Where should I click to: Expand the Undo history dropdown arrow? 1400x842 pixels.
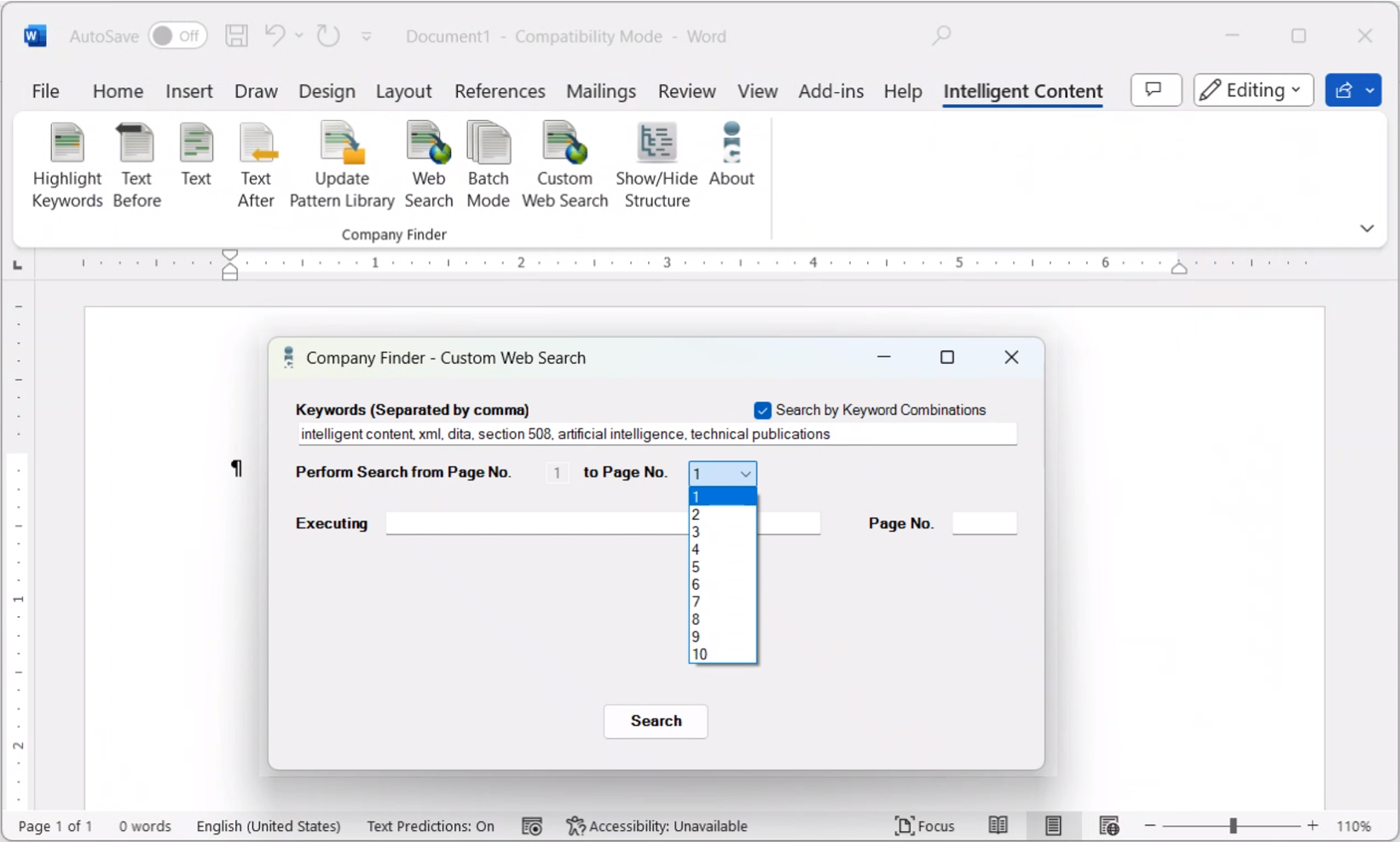[x=298, y=36]
